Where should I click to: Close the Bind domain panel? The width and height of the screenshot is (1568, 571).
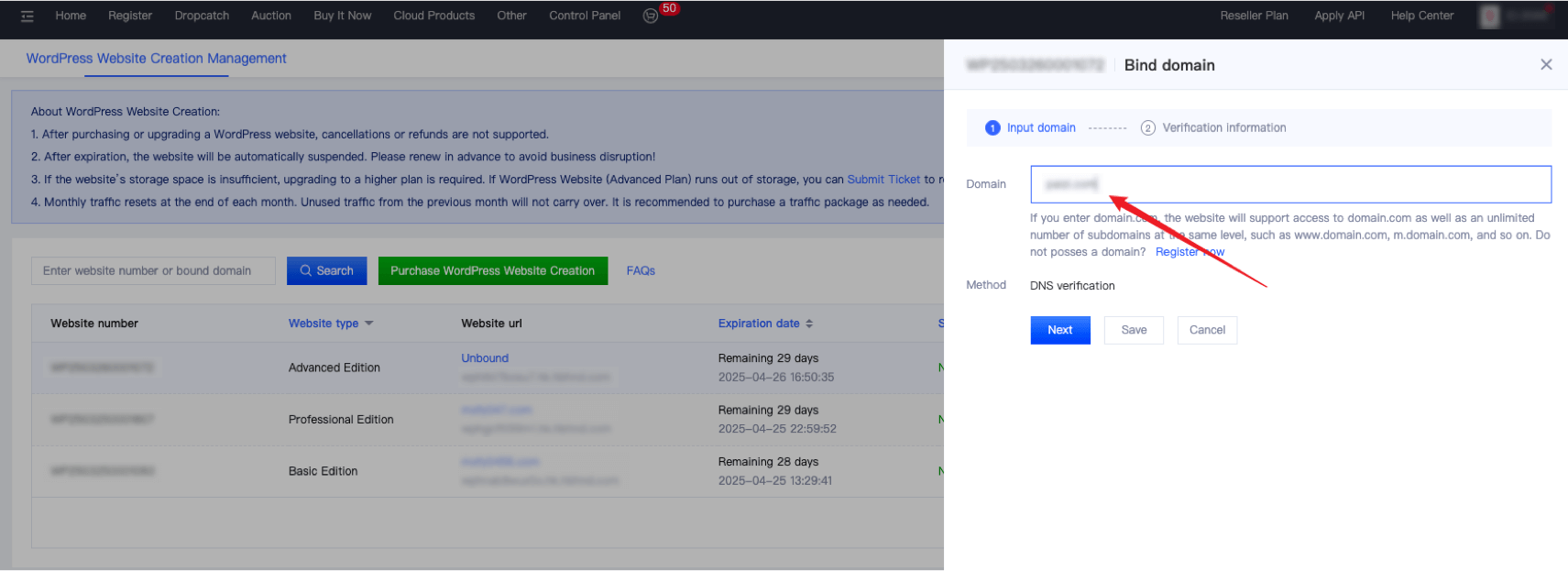tap(1546, 64)
